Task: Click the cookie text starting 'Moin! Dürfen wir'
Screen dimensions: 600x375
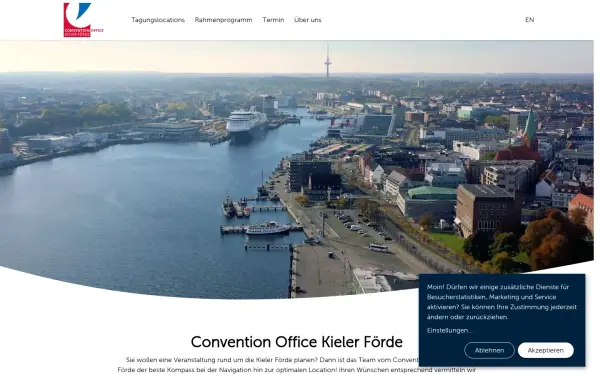Action: (x=502, y=302)
